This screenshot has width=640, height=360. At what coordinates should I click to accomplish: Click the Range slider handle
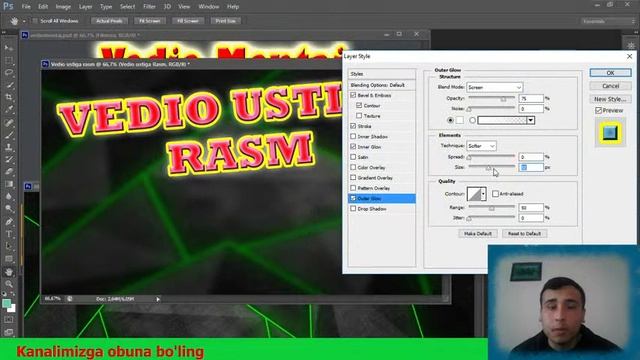click(x=491, y=209)
